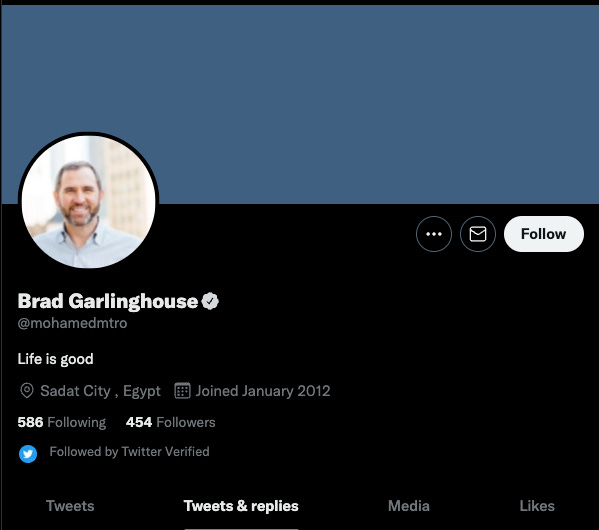
Task: Open the Media tab
Action: pyautogui.click(x=409, y=506)
